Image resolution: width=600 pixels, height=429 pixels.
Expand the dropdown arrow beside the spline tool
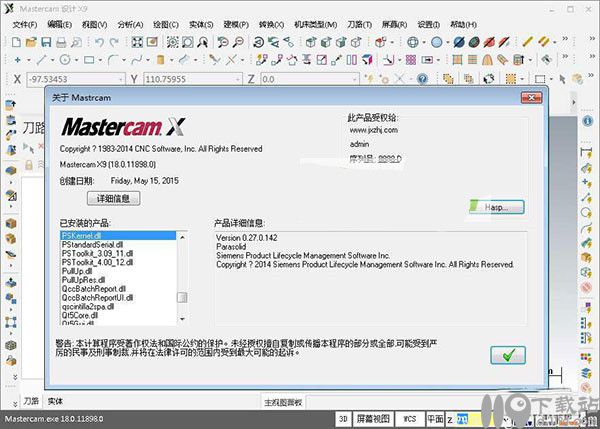[x=148, y=60]
